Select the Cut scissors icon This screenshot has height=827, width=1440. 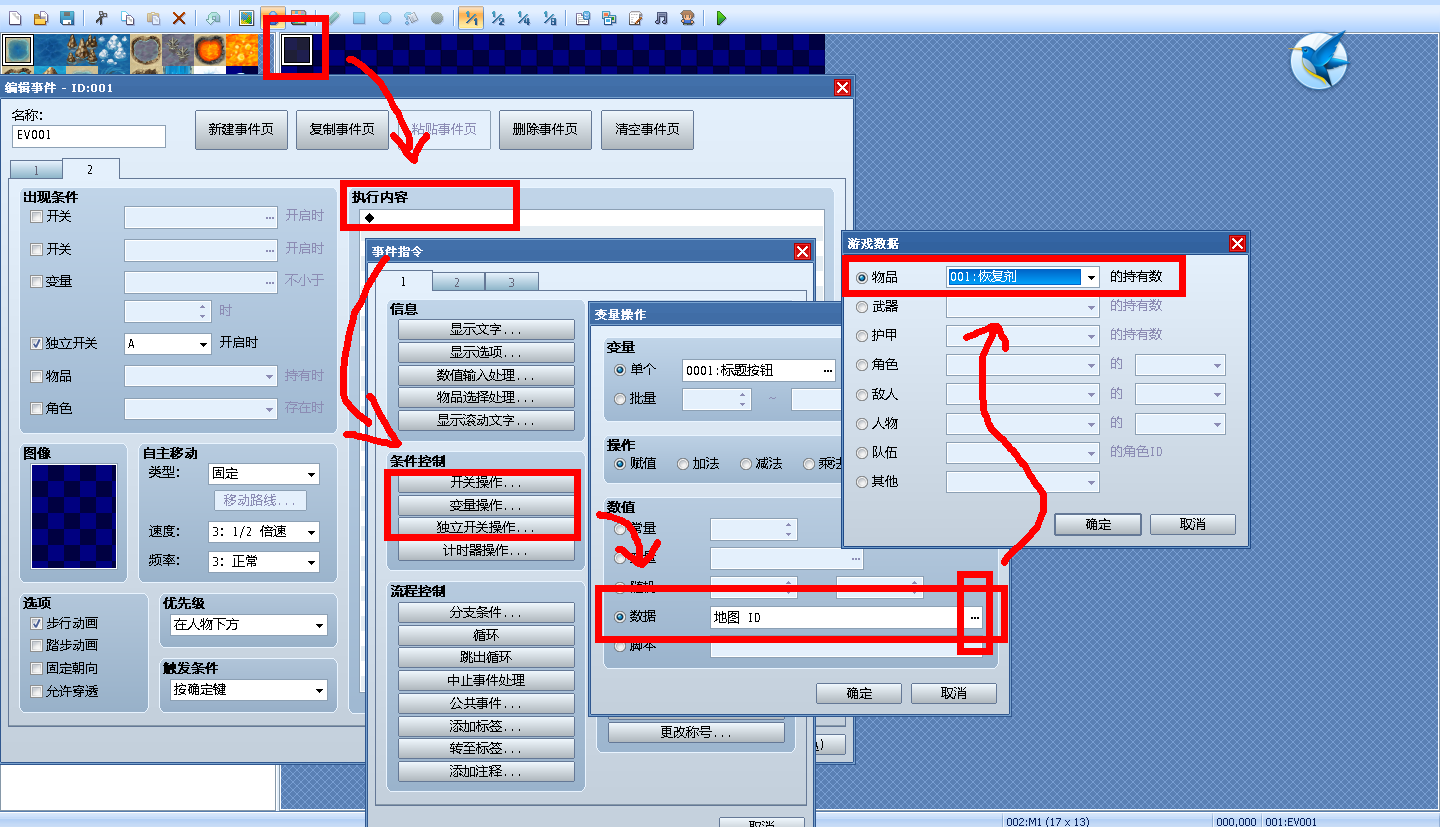[x=102, y=18]
